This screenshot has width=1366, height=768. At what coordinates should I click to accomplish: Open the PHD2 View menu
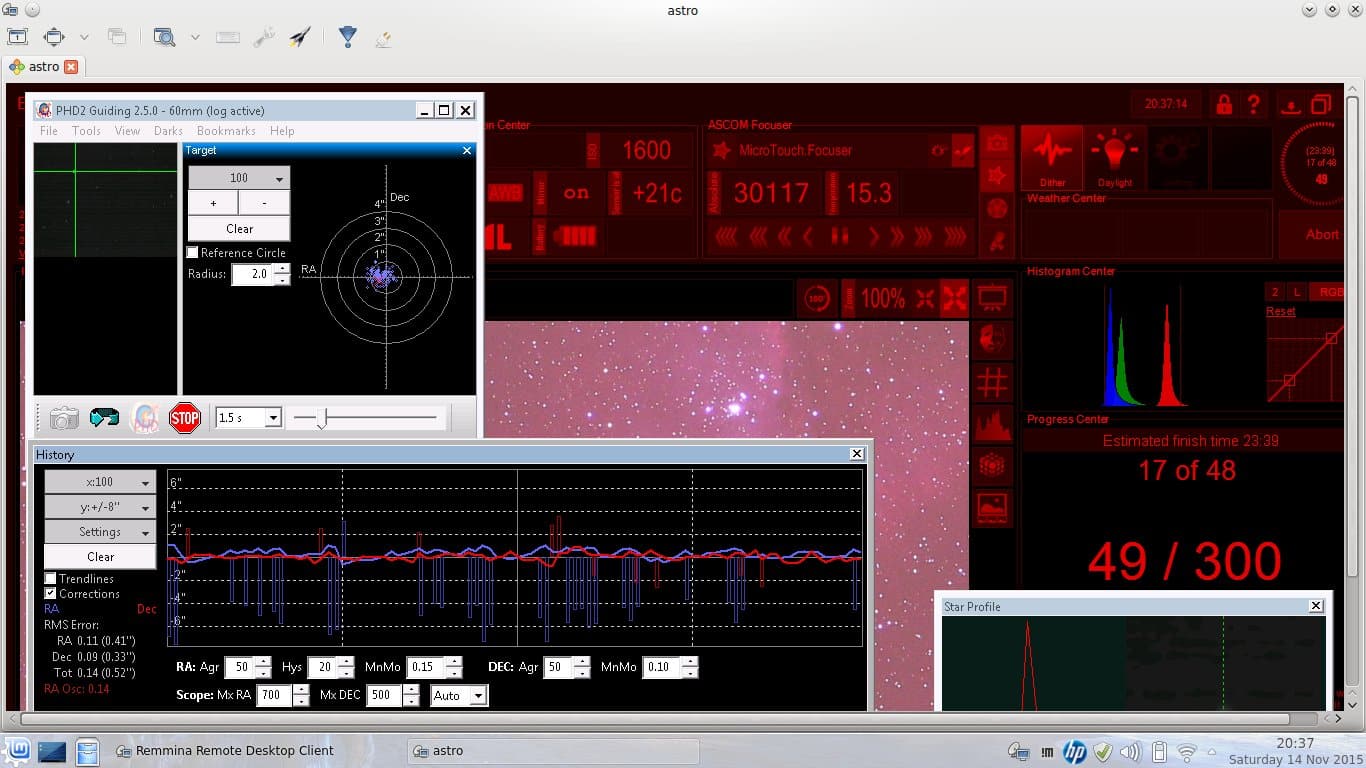(127, 131)
